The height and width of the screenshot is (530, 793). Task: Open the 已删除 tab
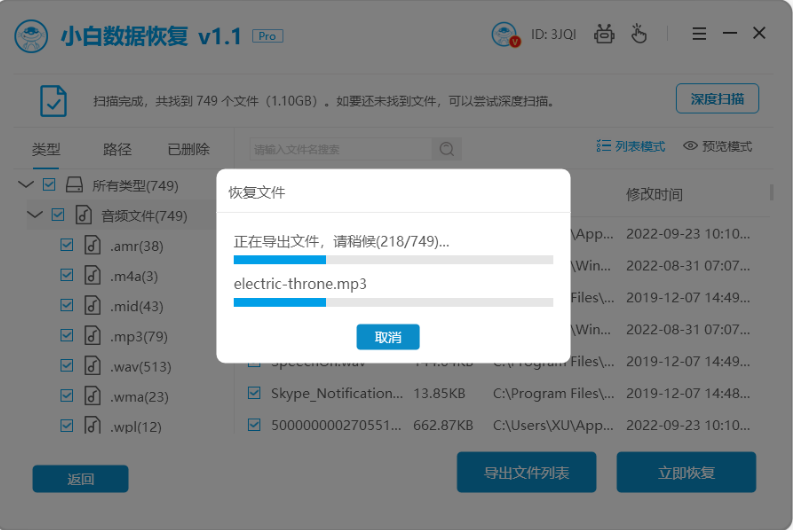188,149
